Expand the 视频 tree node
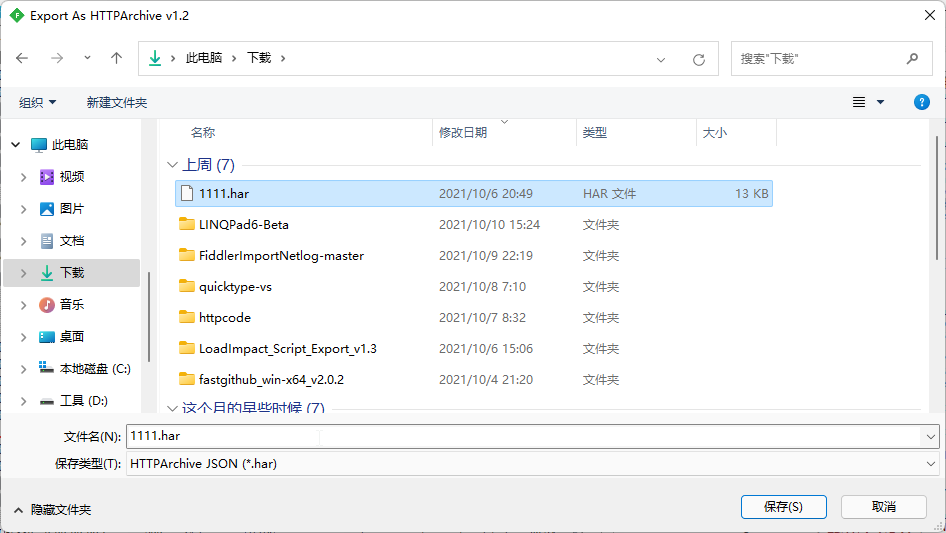Screen dimensions: 946x533 coord(24,177)
